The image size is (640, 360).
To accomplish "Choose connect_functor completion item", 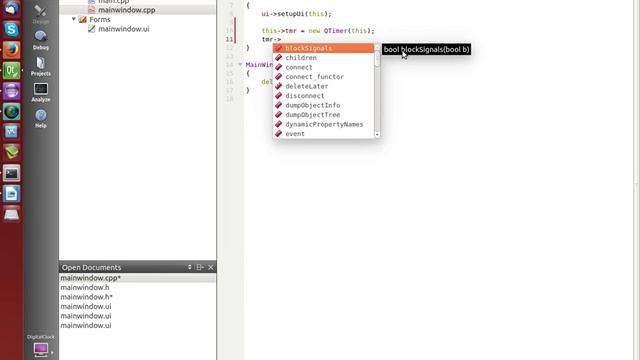I will [323, 77].
